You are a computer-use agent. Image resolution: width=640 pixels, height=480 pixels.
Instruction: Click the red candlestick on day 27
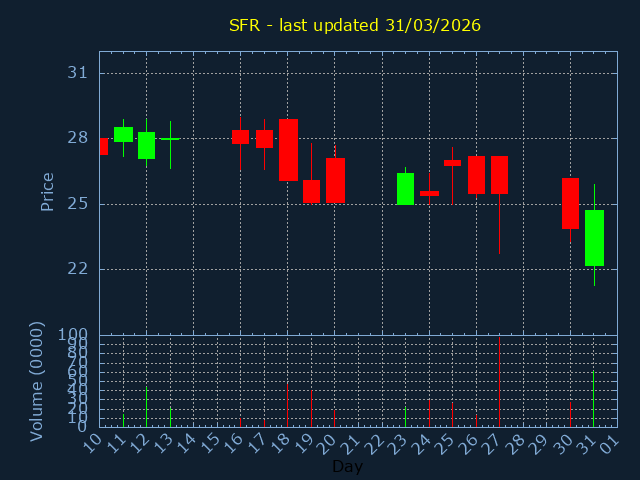pos(499,175)
